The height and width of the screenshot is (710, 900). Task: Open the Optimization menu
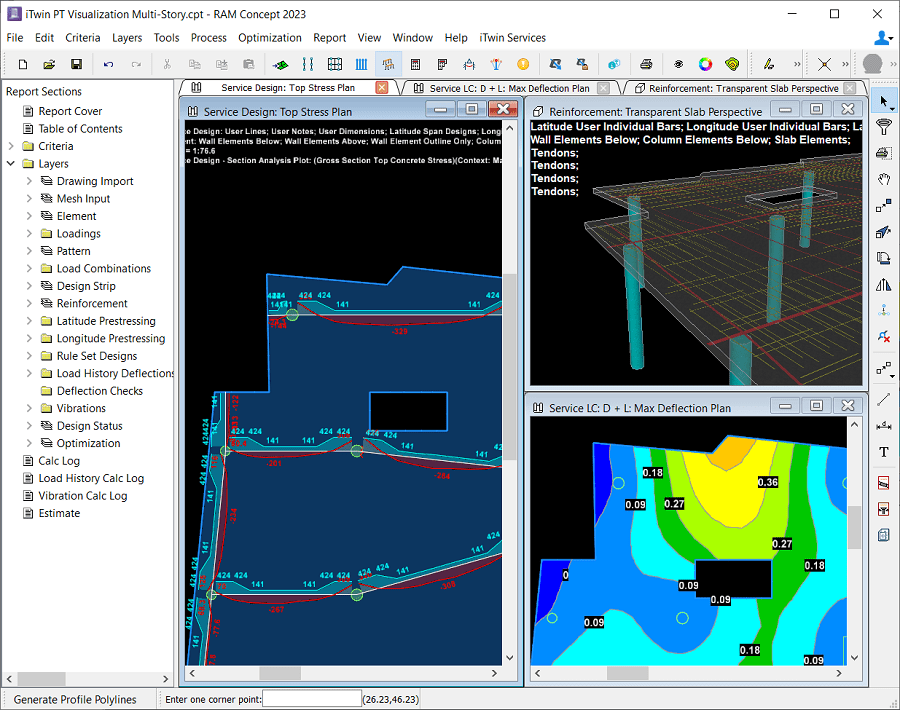tap(269, 37)
